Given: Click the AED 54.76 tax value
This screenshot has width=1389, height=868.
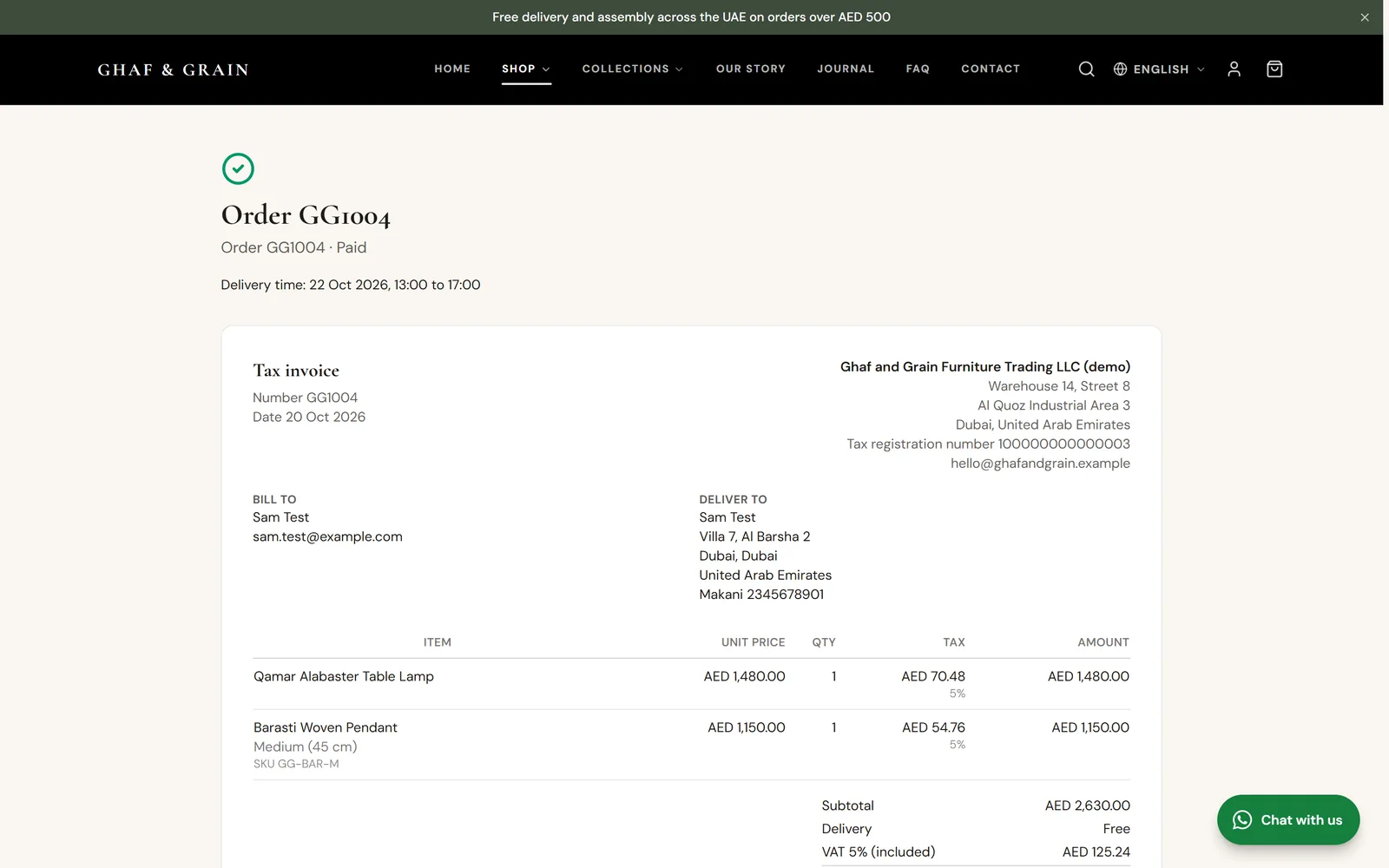Looking at the screenshot, I should point(933,727).
